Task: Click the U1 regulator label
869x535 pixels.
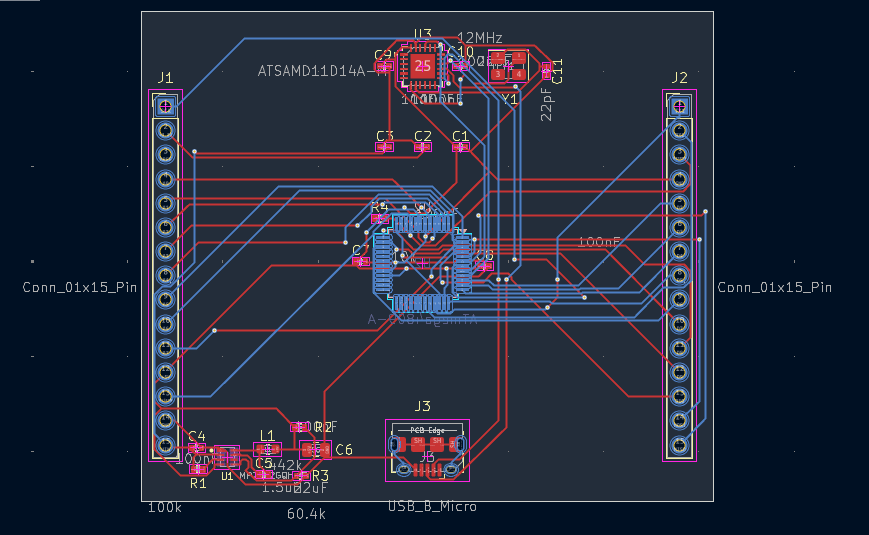Action: point(227,476)
